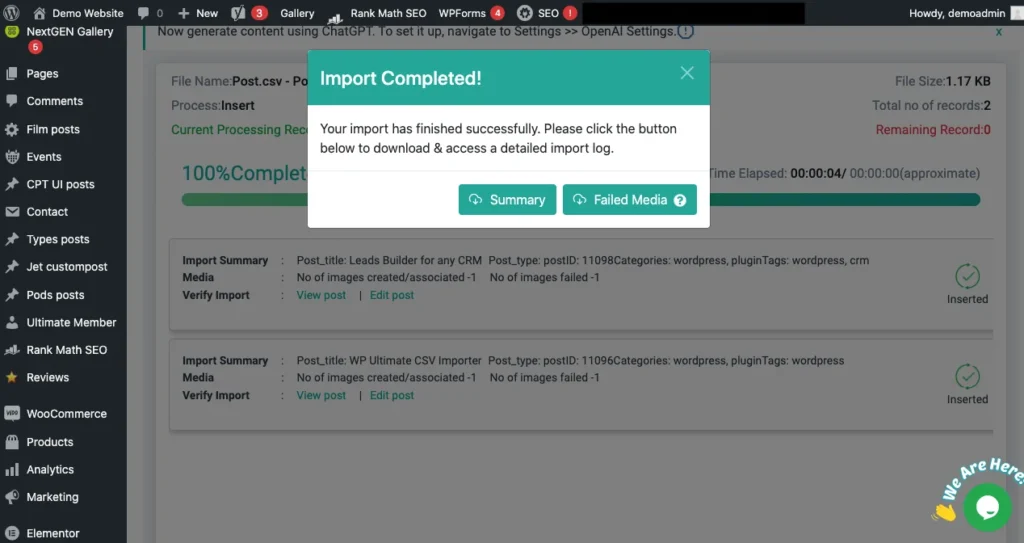Click the help question mark on Failed Media

click(680, 200)
